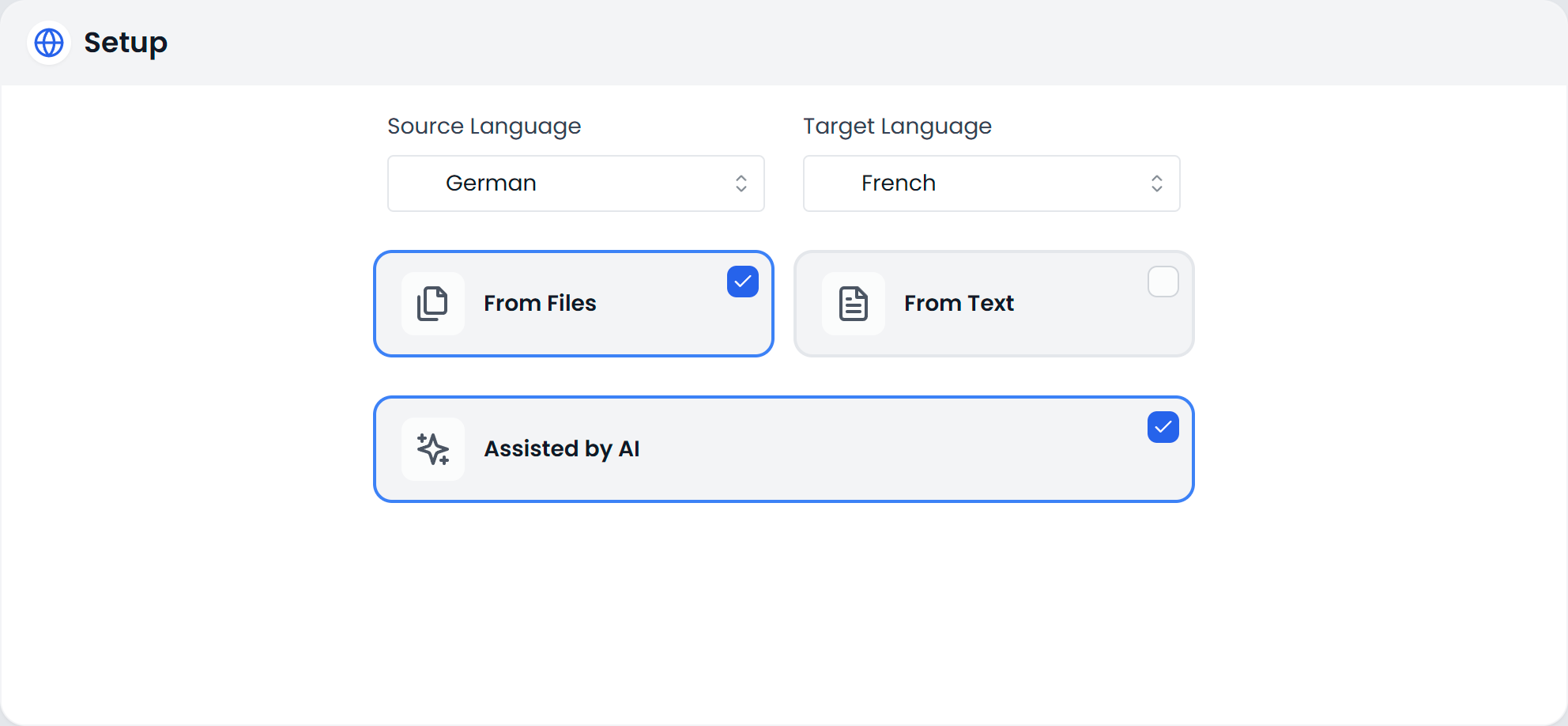
Task: Click the Source Language label
Action: click(x=484, y=126)
